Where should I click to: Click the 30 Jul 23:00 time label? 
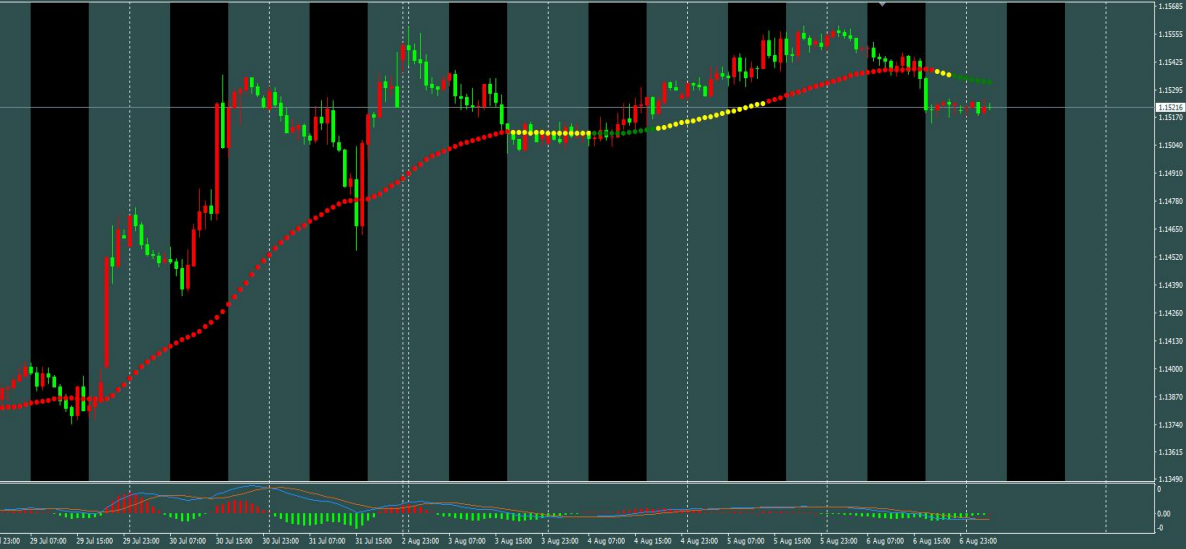click(x=281, y=541)
